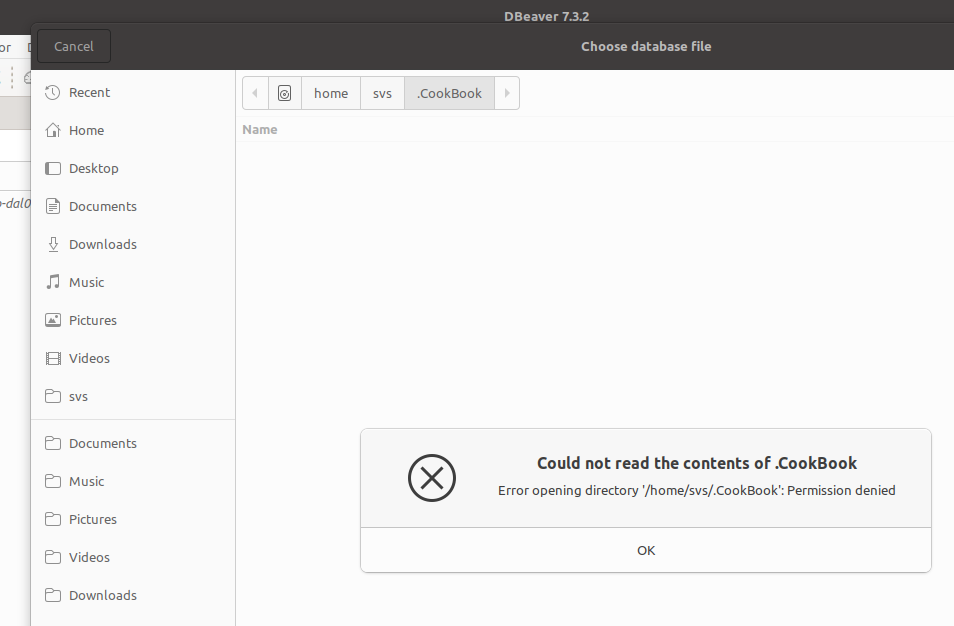Click the DBeaver 7.3.2 window title
The image size is (954, 626).
(x=546, y=16)
